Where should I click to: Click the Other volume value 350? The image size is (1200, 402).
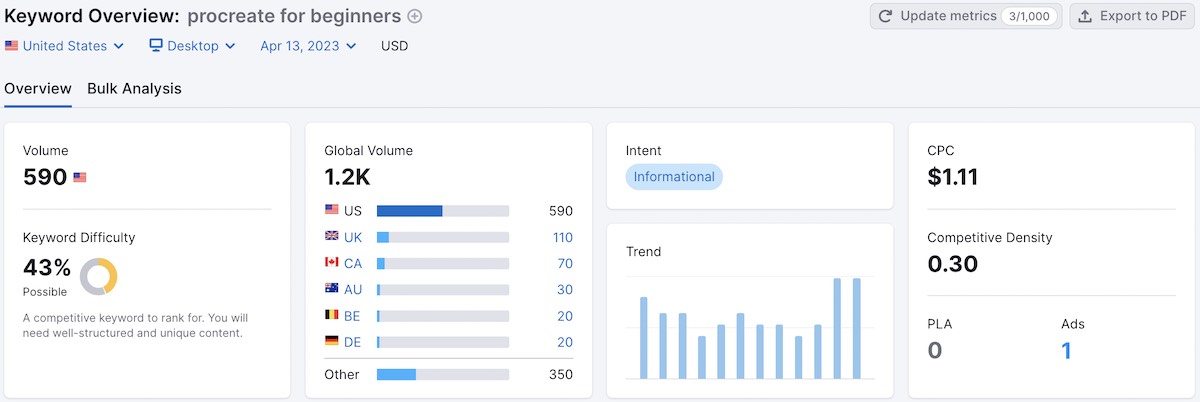click(x=561, y=375)
